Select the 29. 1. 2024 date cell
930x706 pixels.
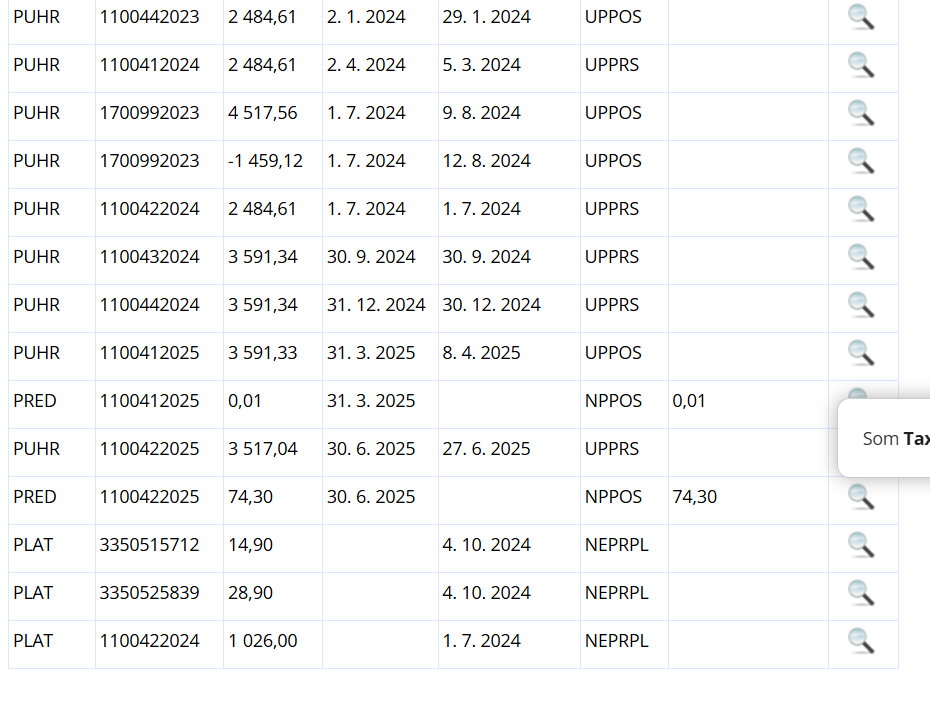click(486, 17)
